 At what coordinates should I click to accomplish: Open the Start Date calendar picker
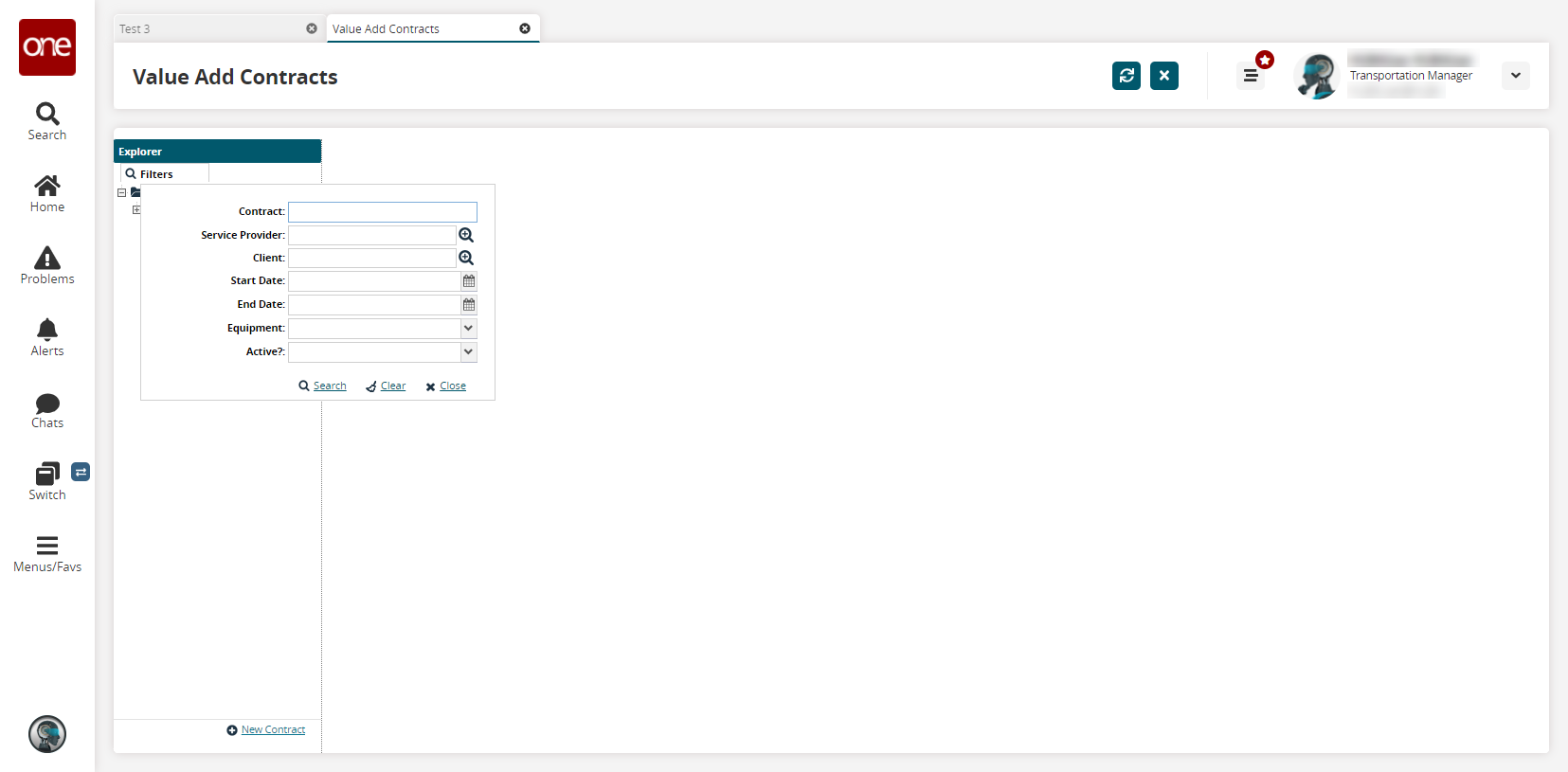[469, 281]
